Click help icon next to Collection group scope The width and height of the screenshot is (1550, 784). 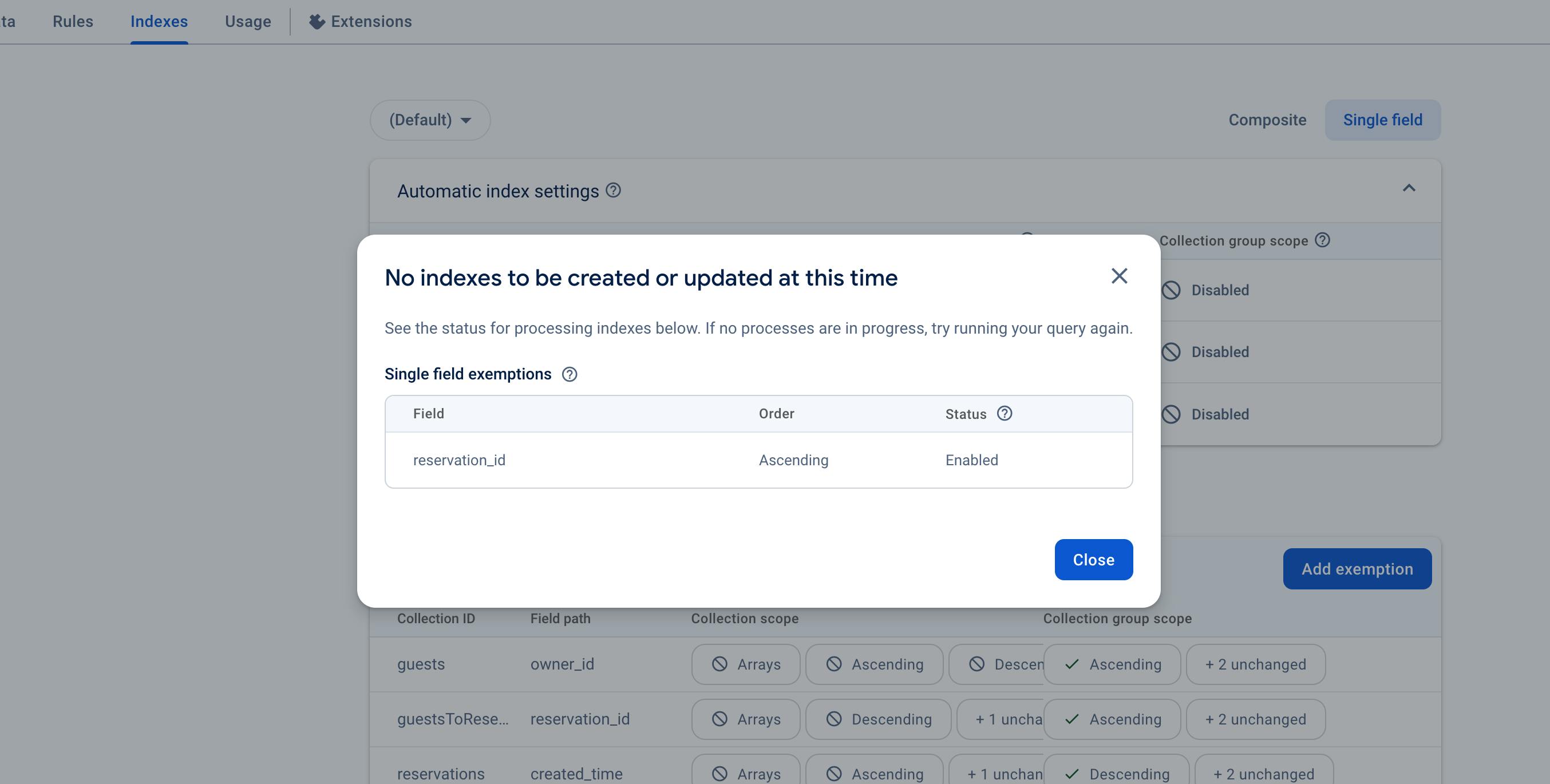pos(1322,240)
